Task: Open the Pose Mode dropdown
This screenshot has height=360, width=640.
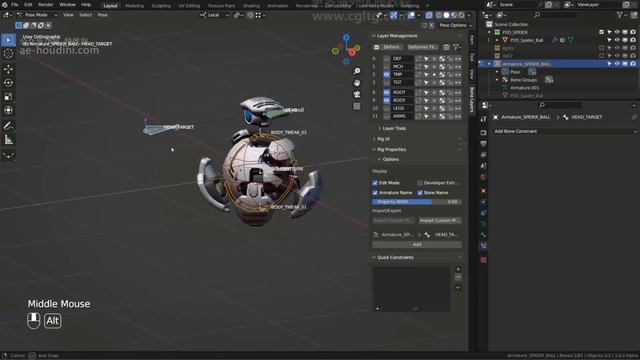Action: 37,15
